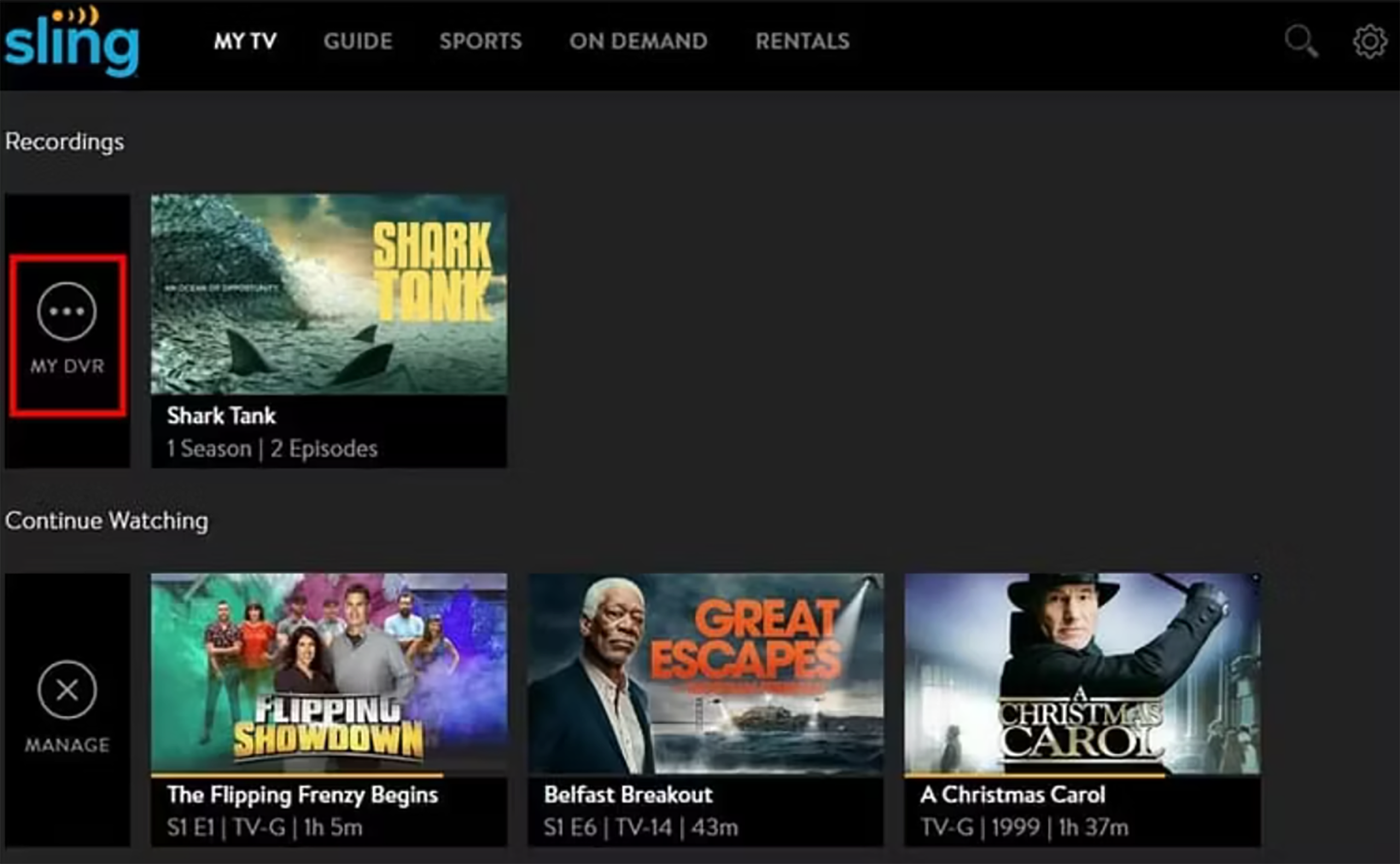The width and height of the screenshot is (1400, 864).
Task: Click the Manage X circle icon
Action: pos(67,689)
